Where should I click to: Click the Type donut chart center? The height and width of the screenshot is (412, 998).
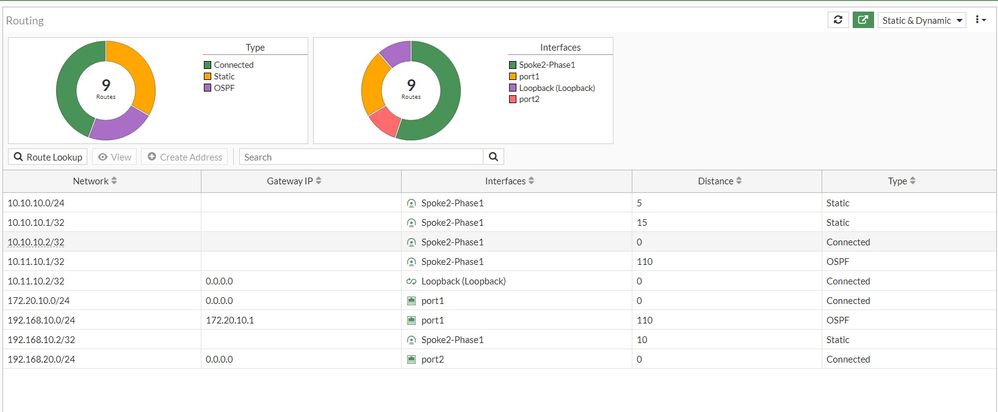click(x=106, y=90)
